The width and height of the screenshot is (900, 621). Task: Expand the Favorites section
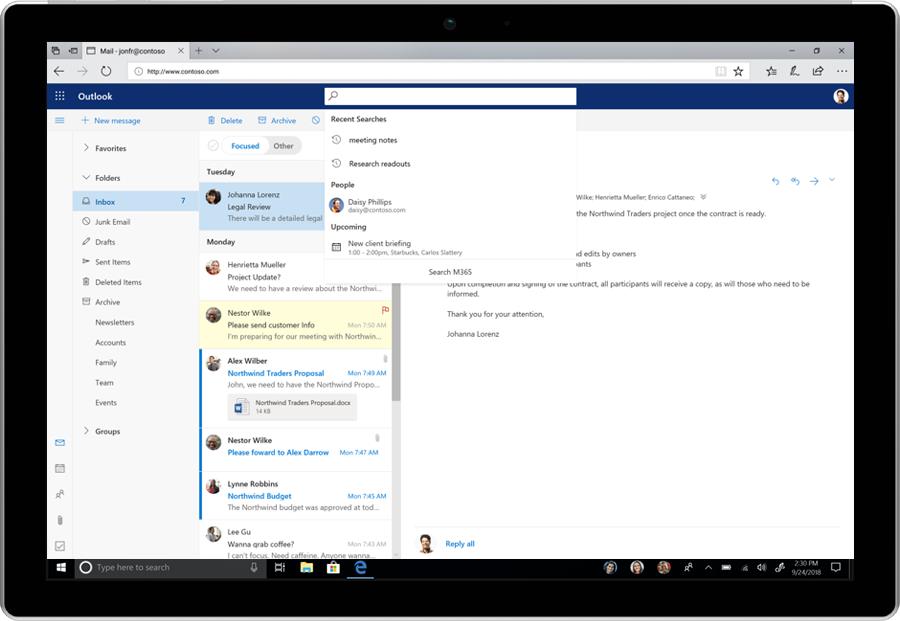point(86,148)
